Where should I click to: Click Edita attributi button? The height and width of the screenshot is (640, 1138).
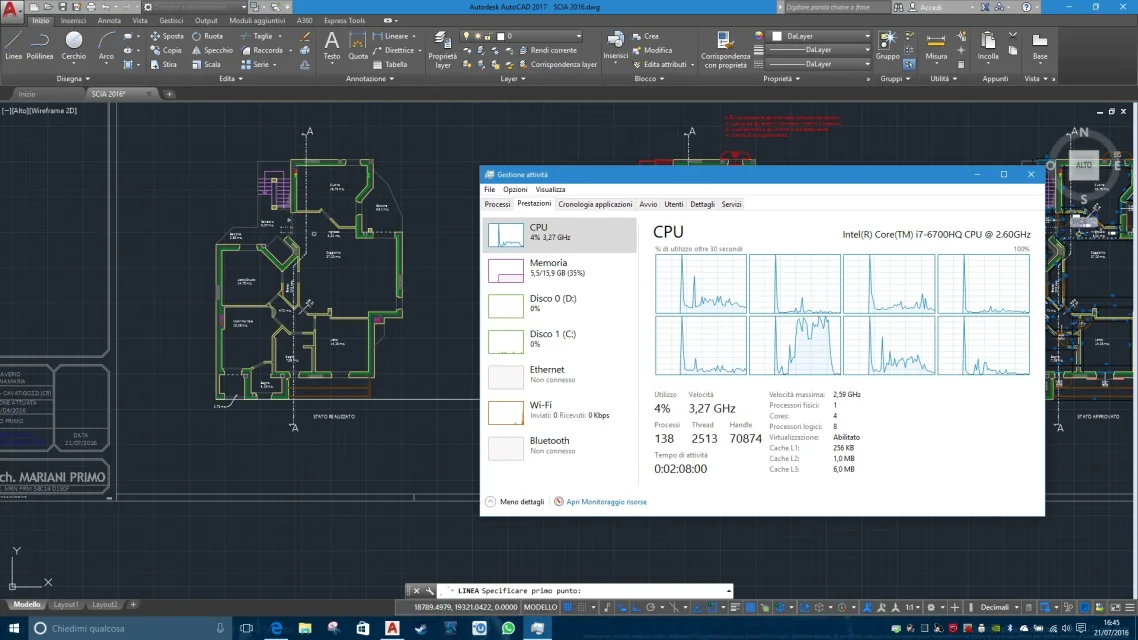coord(658,65)
